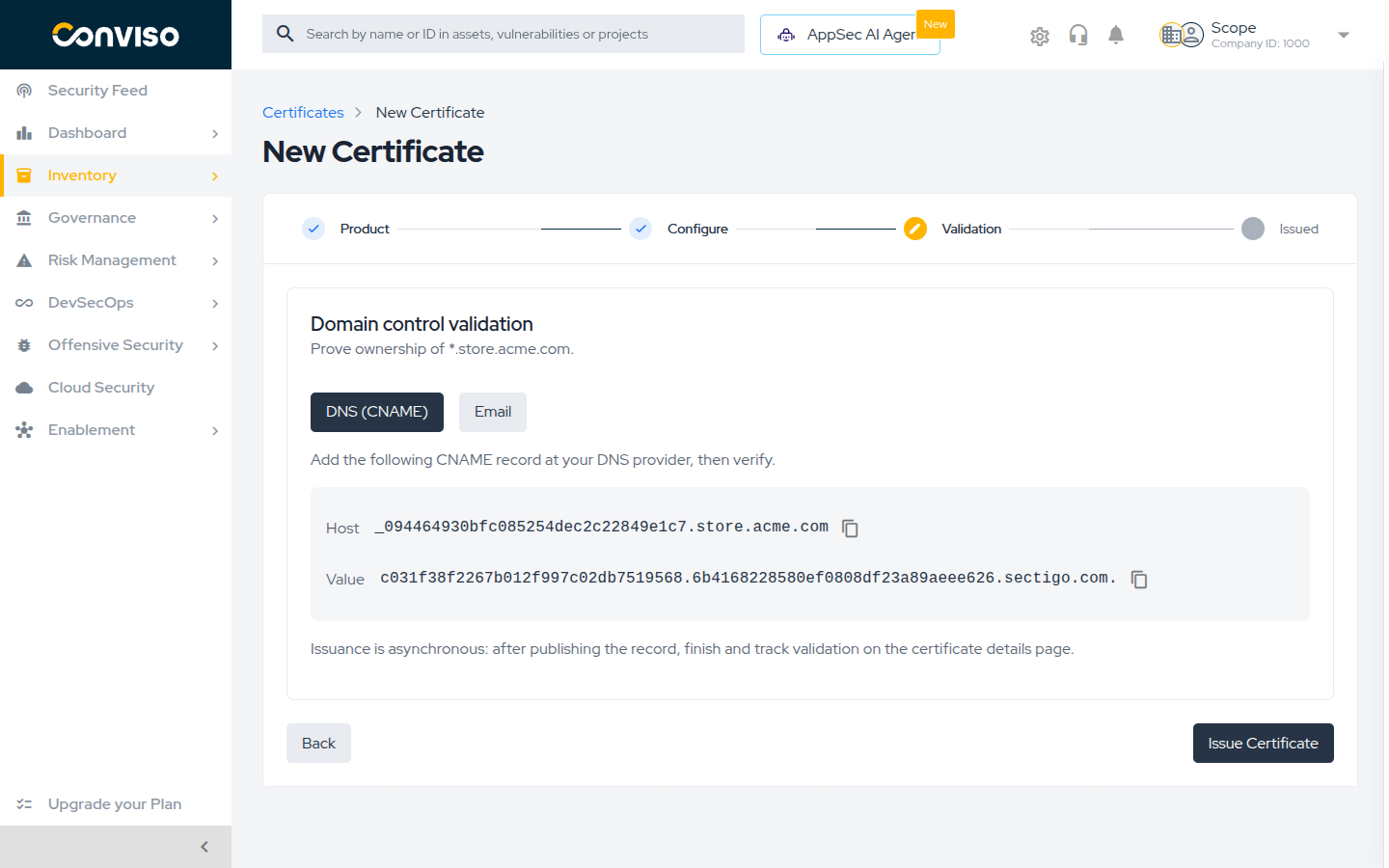Image resolution: width=1389 pixels, height=868 pixels.
Task: Expand the Governance menu chevron
Action: [x=215, y=219]
